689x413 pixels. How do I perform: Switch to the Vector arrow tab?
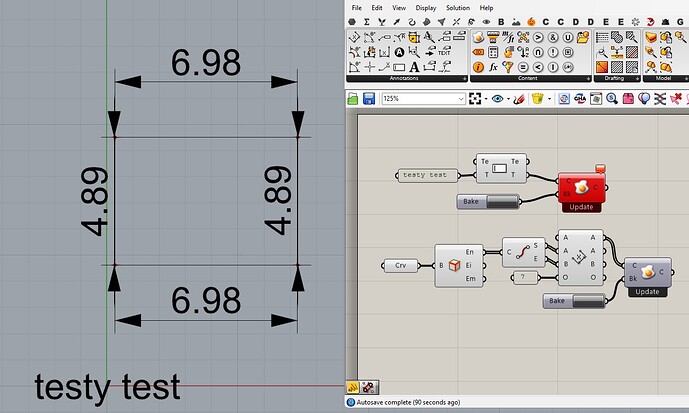[x=397, y=22]
